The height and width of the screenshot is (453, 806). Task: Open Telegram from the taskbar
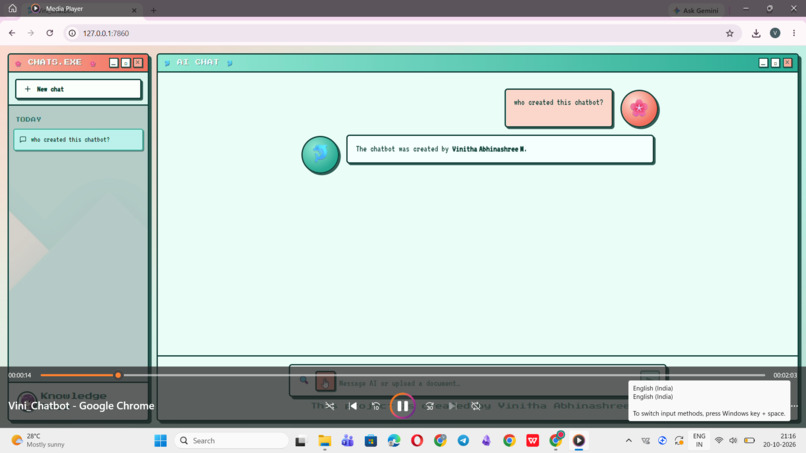[463, 441]
